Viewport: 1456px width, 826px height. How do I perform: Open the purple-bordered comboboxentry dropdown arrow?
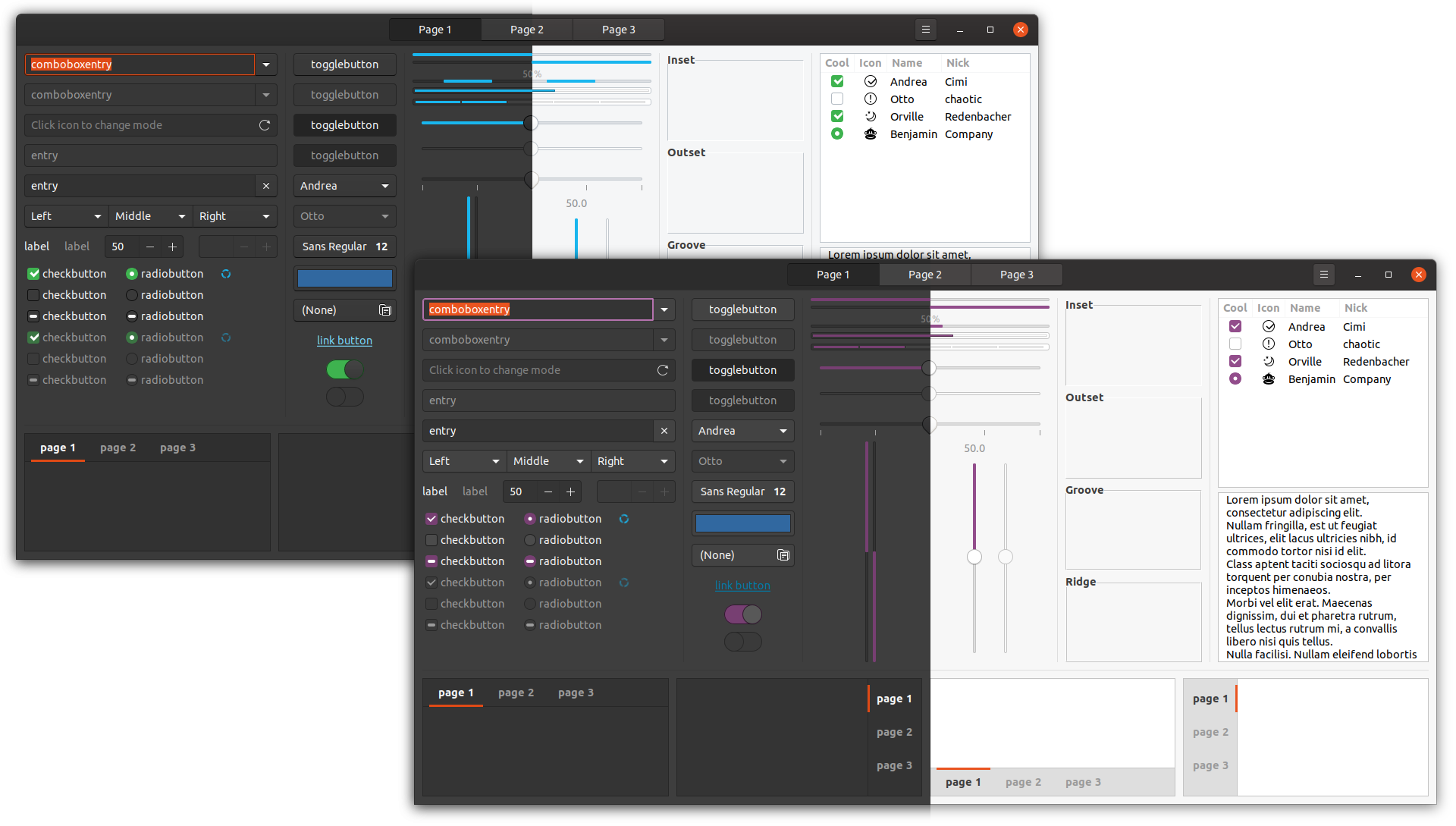tap(664, 309)
